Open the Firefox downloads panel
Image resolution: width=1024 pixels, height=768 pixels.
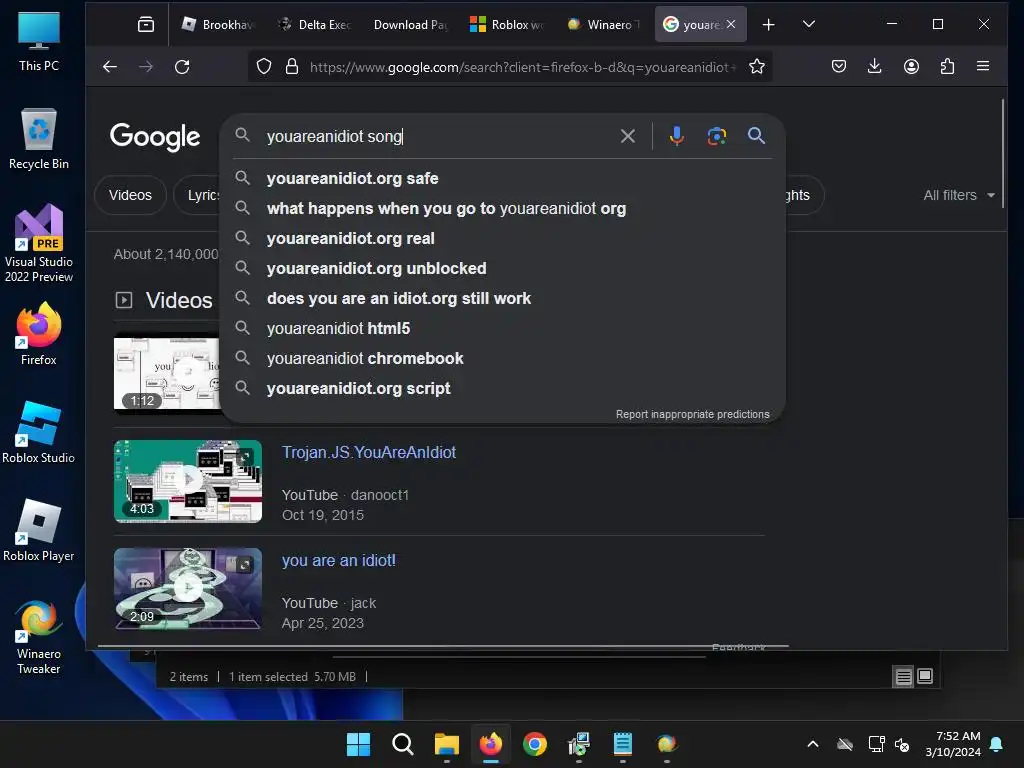coord(874,66)
